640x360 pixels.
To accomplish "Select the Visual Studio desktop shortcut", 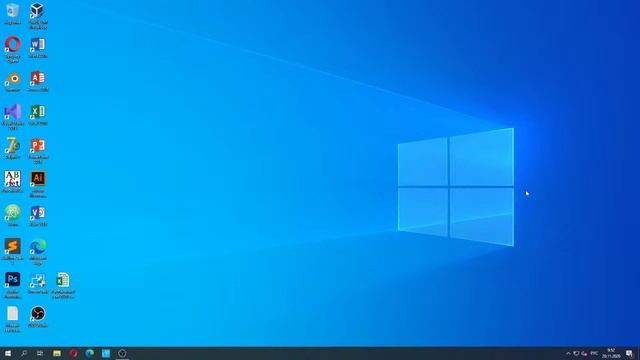I will [13, 117].
